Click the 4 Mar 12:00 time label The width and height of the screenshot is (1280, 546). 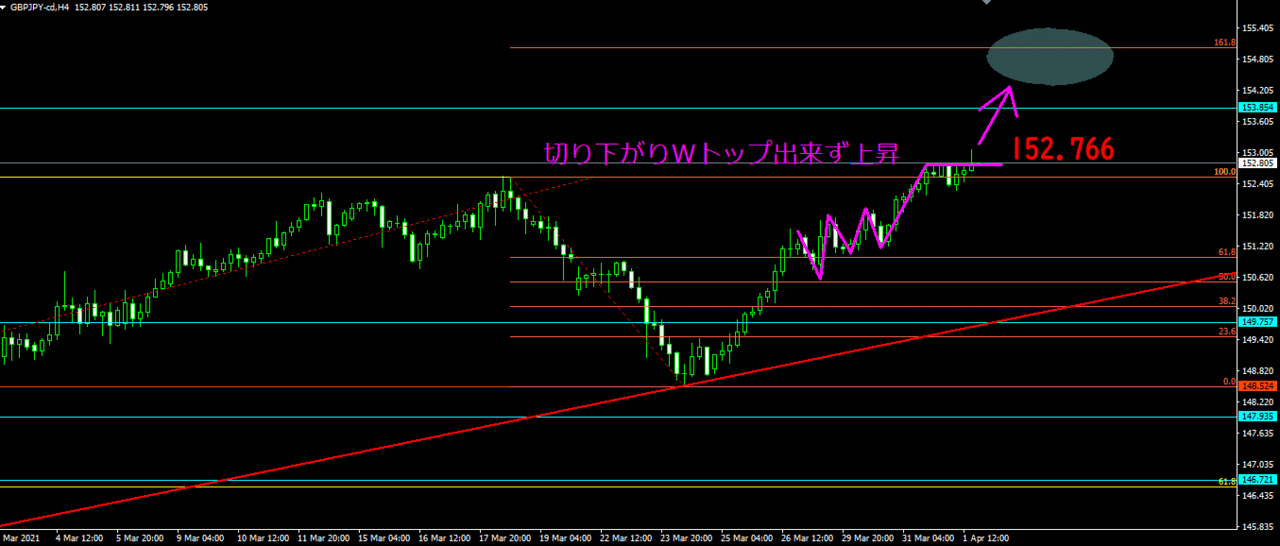81,537
